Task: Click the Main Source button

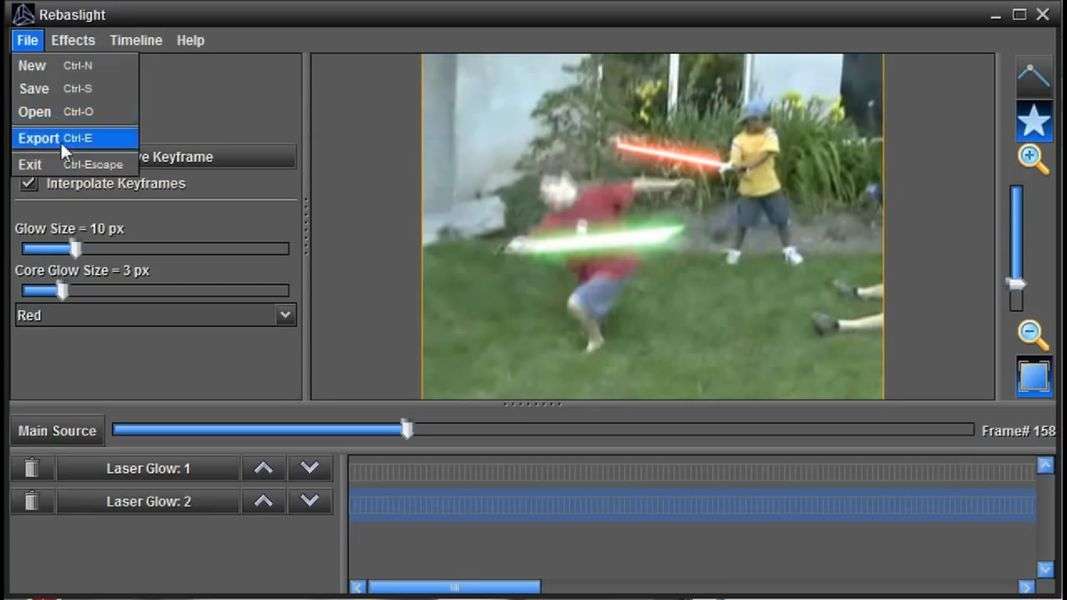Action: pyautogui.click(x=57, y=431)
